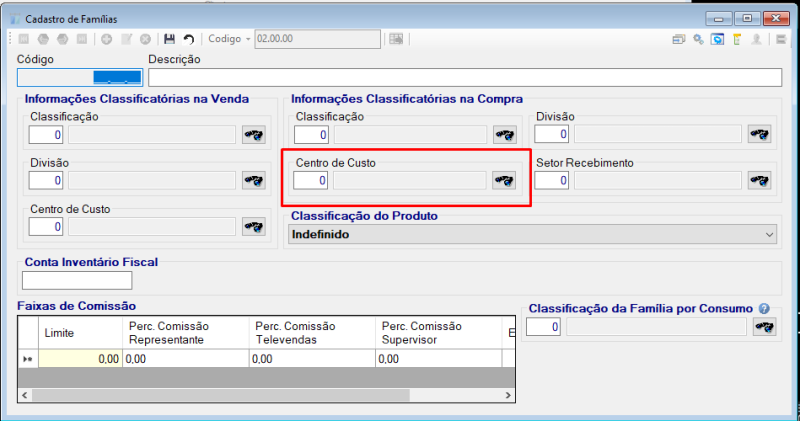Viewport: 800px width, 421px height.
Task: Click commission grid scrollbar right arrow
Action: pyautogui.click(x=508, y=395)
